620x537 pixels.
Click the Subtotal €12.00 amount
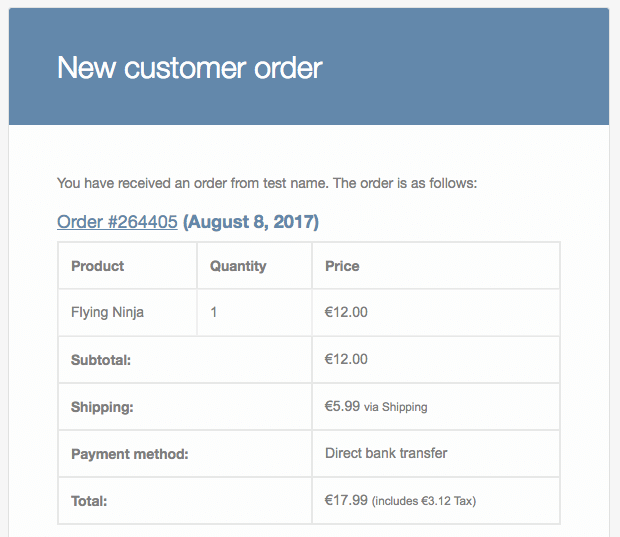coord(346,359)
